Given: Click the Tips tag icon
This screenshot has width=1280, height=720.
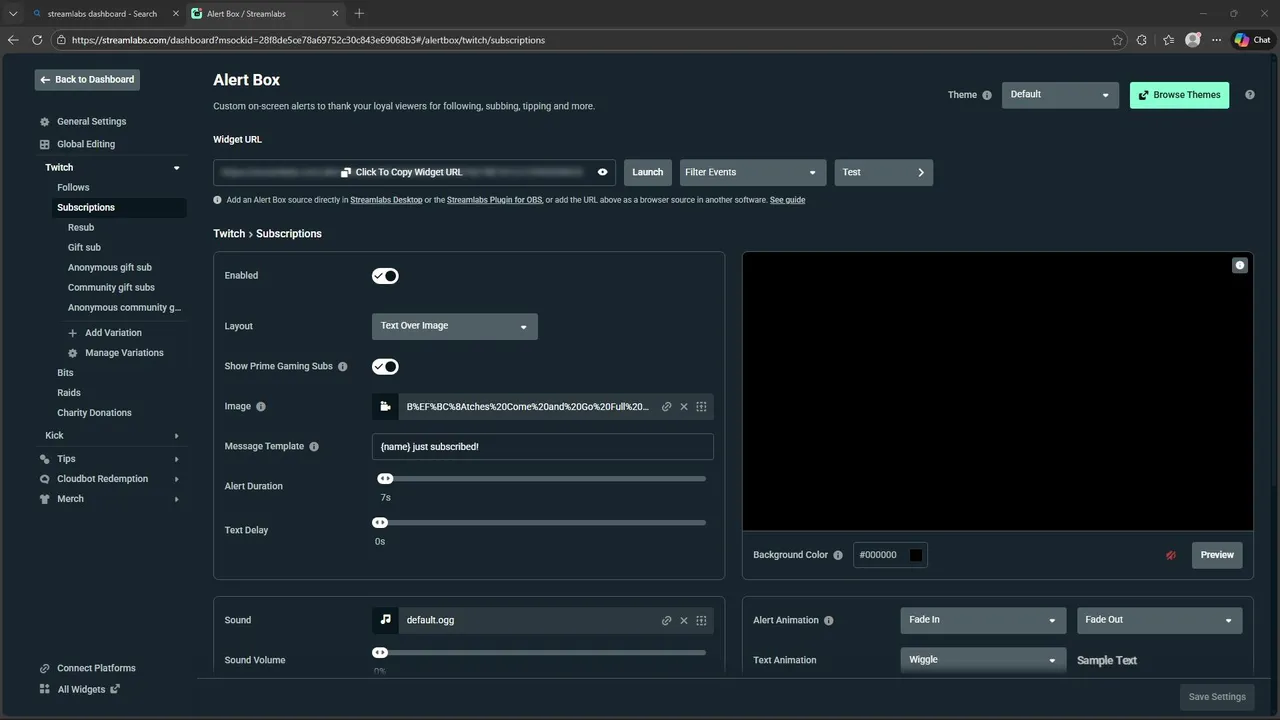Looking at the screenshot, I should pos(44,459).
